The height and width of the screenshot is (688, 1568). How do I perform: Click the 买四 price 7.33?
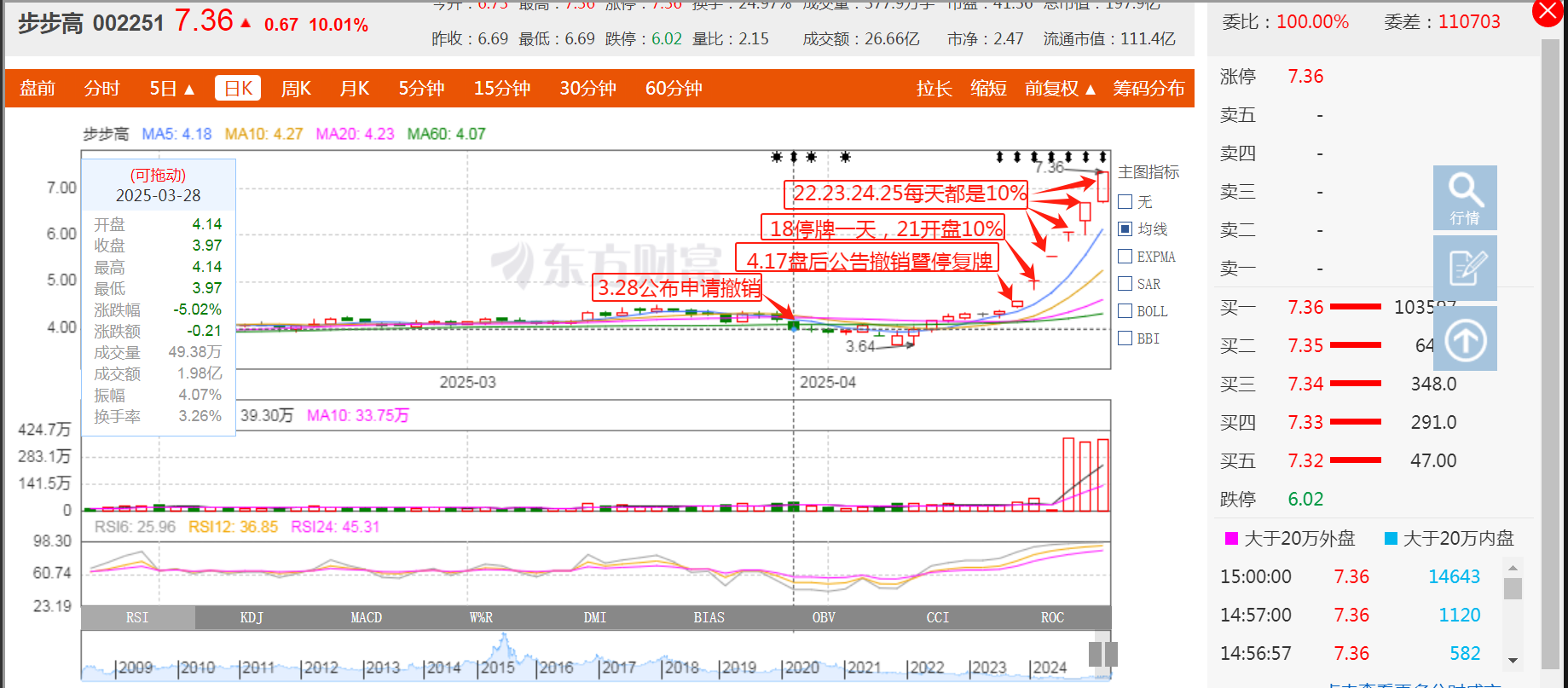tap(1305, 423)
